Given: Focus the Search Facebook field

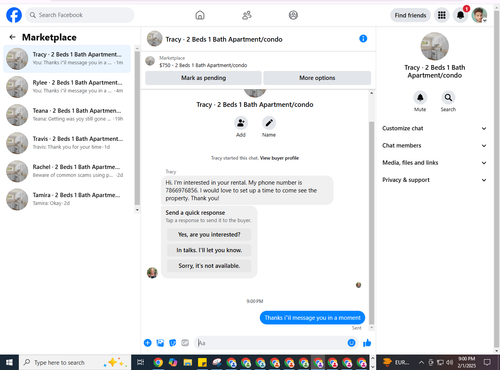Looking at the screenshot, I should (x=80, y=15).
